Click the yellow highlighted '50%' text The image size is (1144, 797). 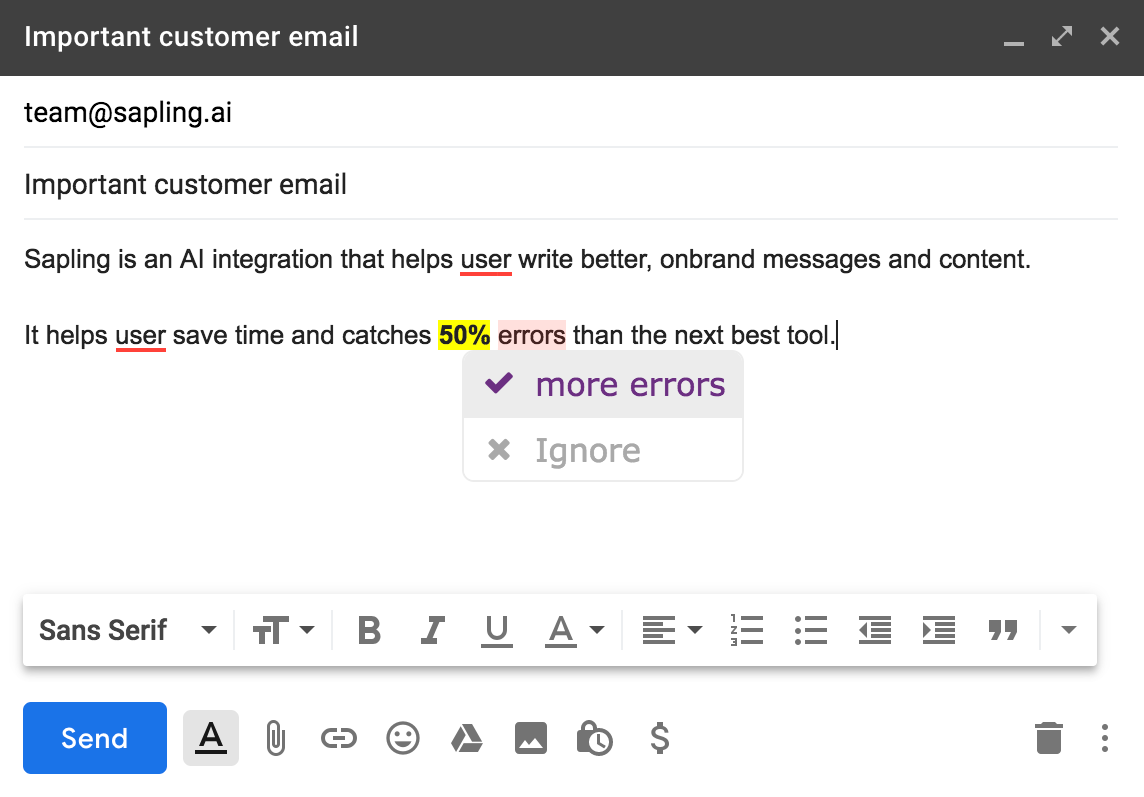pos(464,335)
